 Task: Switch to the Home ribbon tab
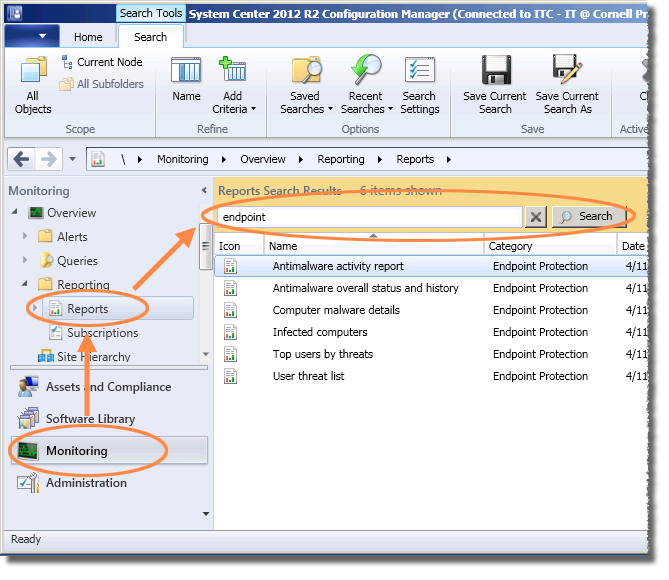pos(88,37)
